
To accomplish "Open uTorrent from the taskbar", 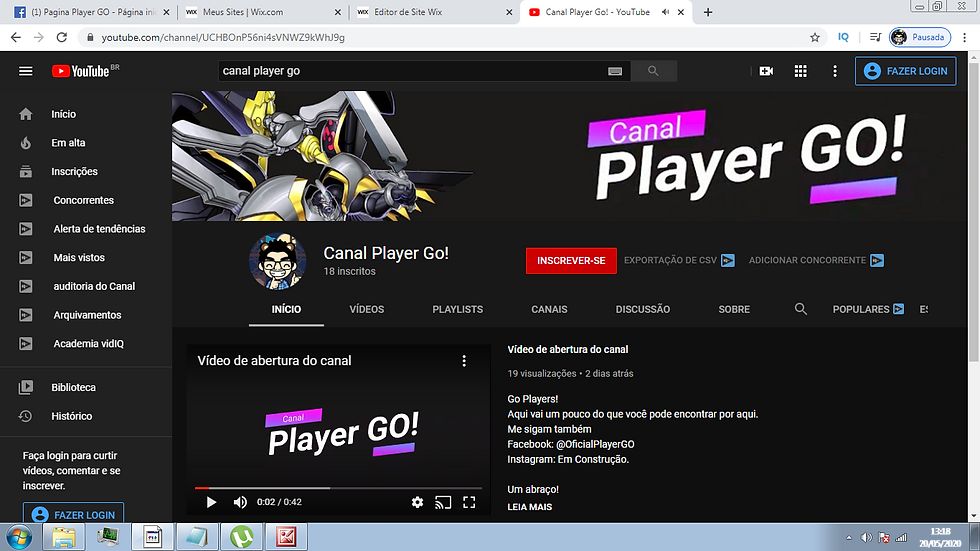I will click(241, 537).
